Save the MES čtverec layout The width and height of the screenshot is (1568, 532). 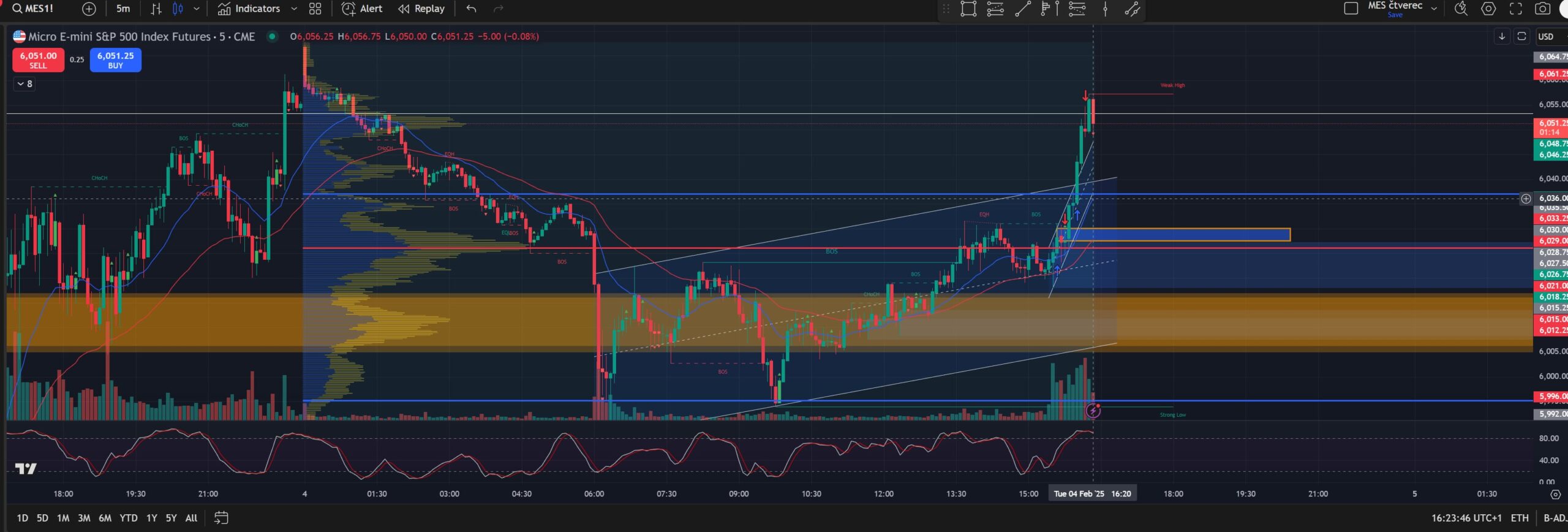tap(1395, 15)
